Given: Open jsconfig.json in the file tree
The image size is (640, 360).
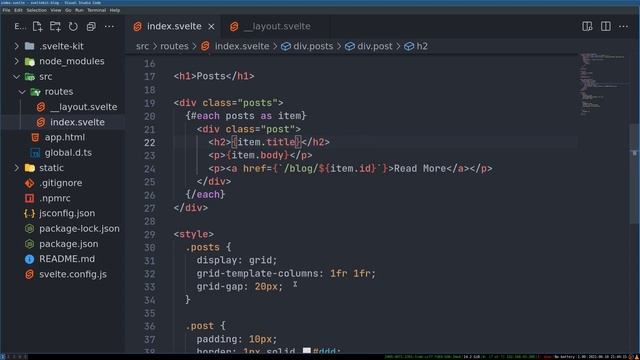Looking at the screenshot, I should pyautogui.click(x=67, y=213).
